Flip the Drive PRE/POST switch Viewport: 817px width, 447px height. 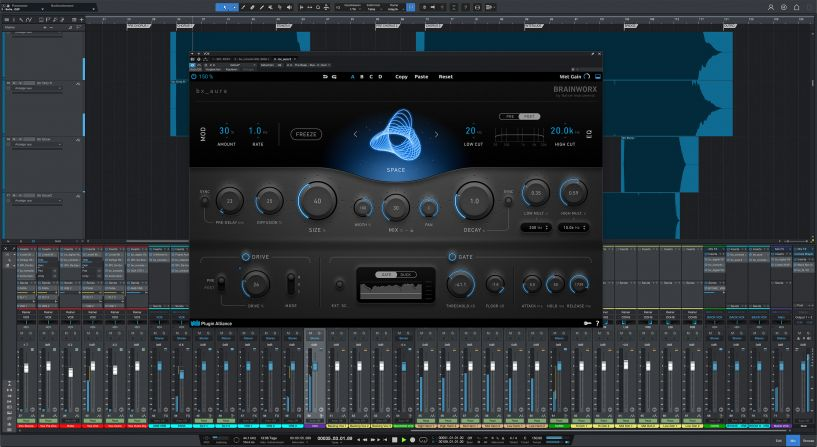(x=221, y=283)
